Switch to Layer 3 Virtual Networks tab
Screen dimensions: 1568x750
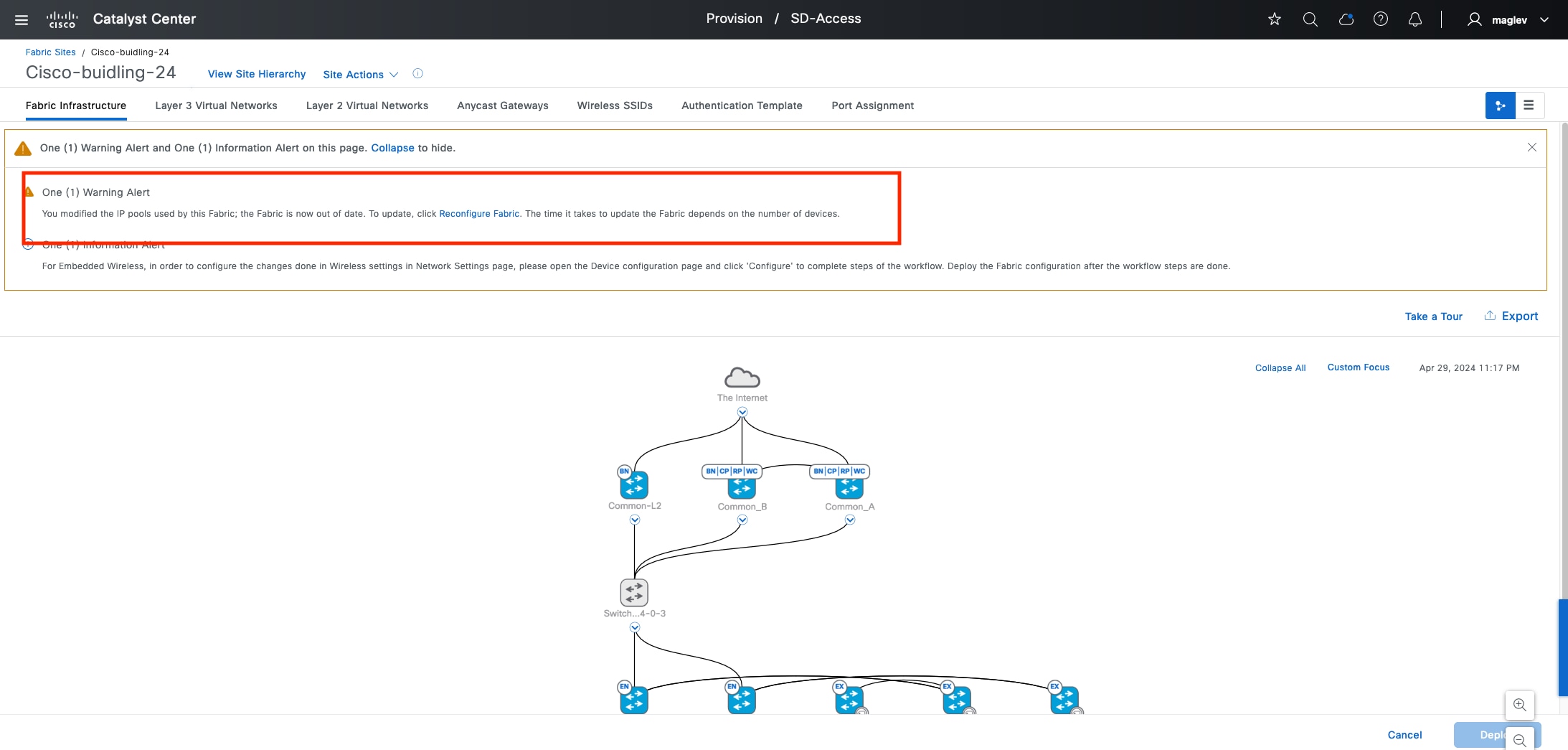tap(216, 106)
